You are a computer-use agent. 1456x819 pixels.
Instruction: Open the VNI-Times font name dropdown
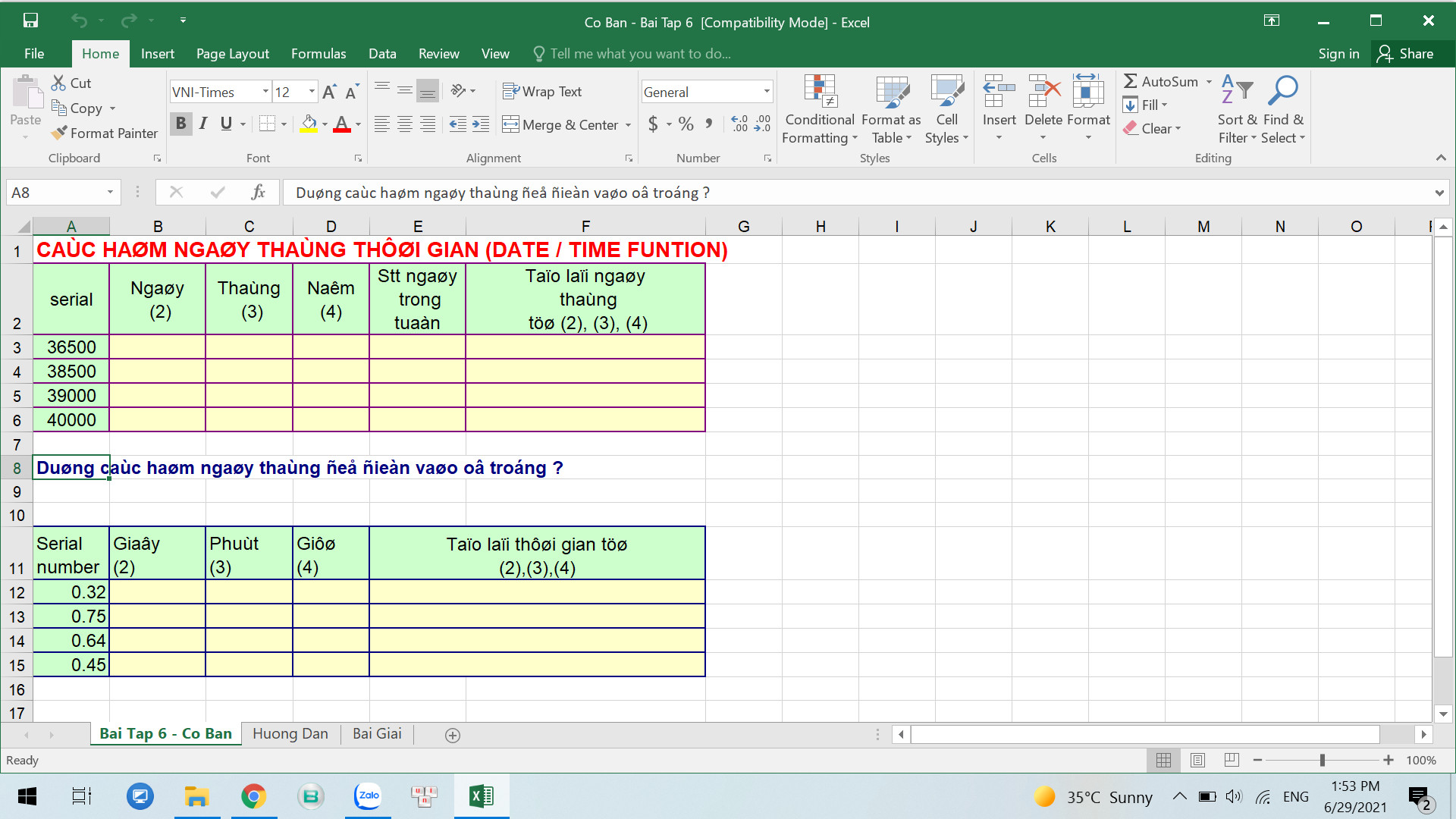(265, 92)
